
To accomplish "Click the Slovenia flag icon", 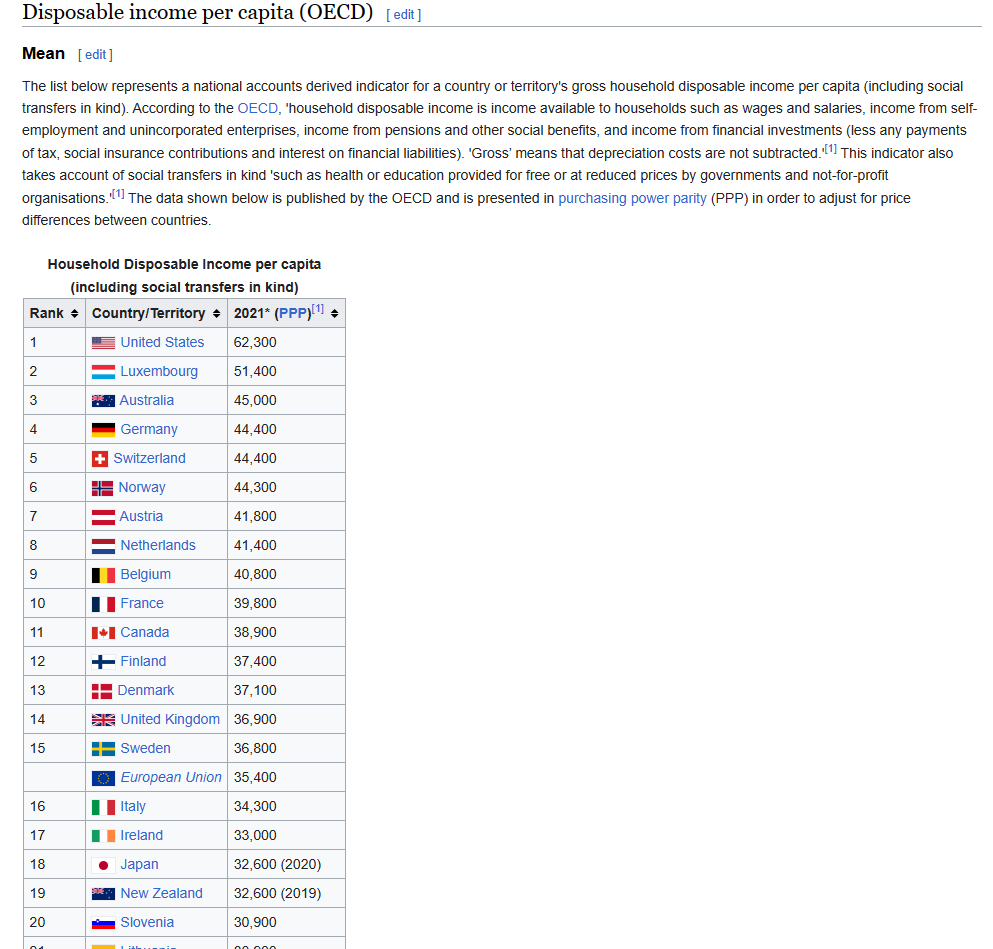I will pos(103,923).
